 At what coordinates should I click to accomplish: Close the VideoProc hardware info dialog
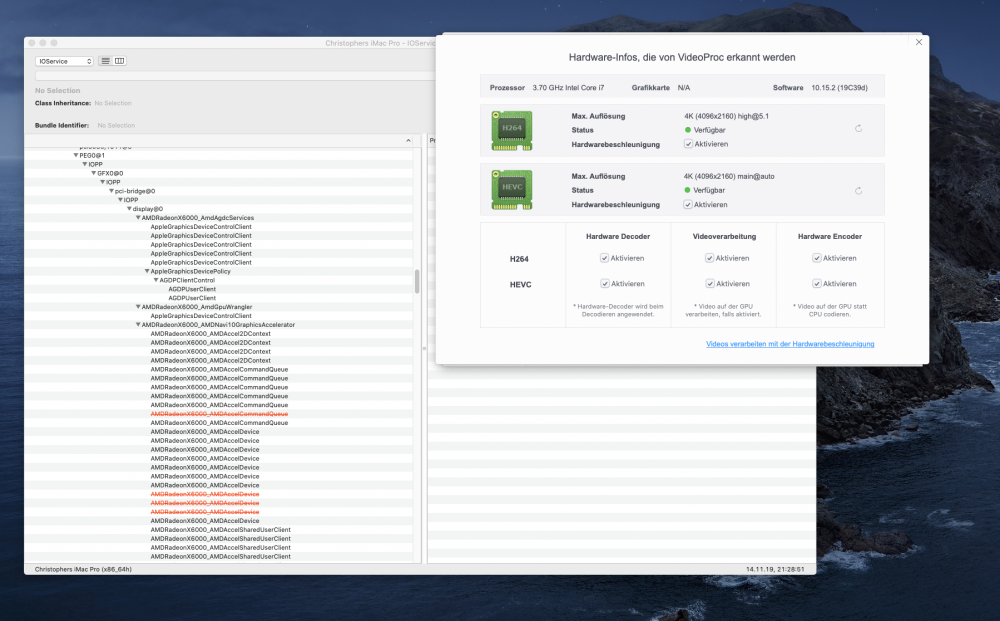click(919, 42)
